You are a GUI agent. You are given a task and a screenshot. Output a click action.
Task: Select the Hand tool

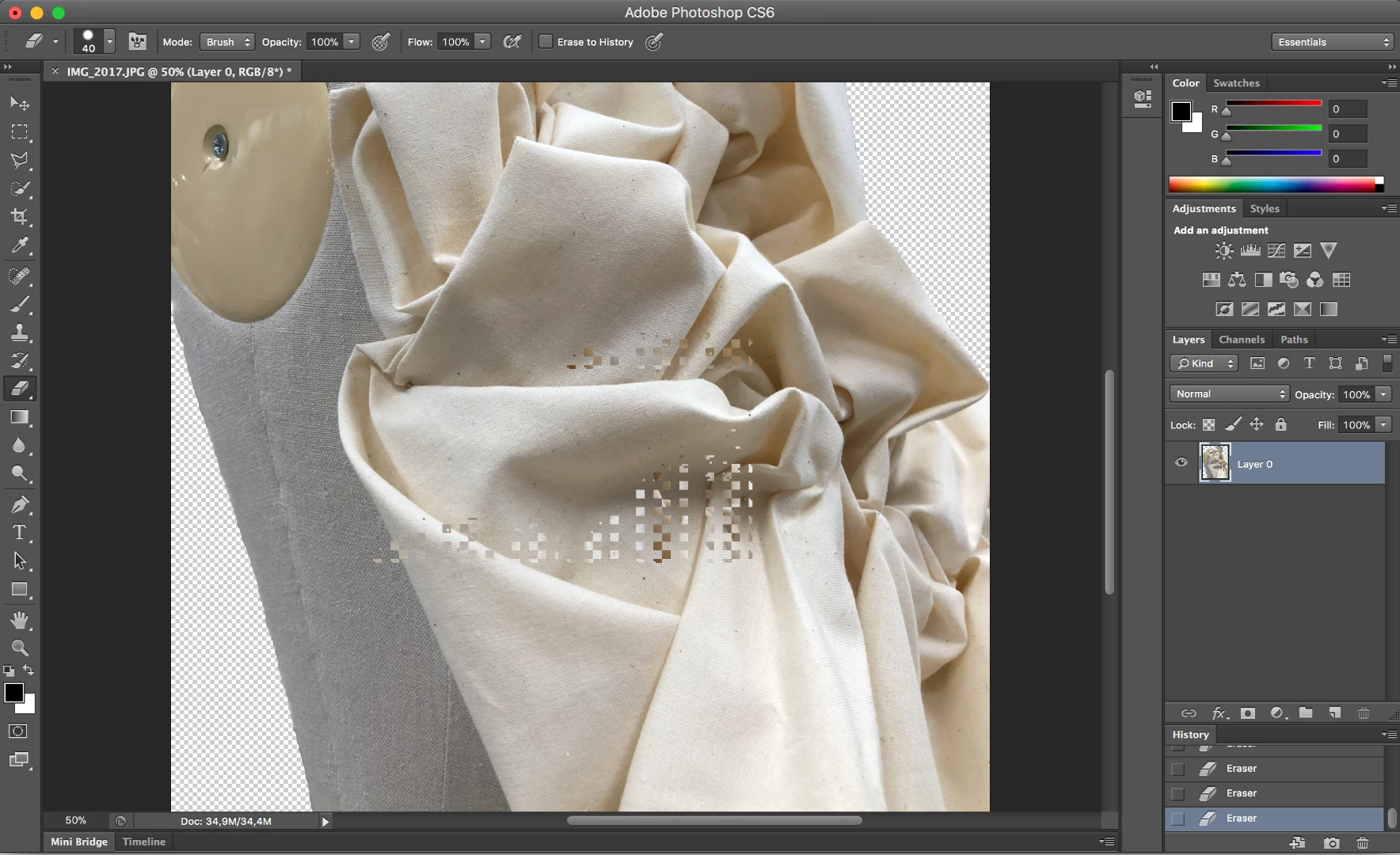click(x=20, y=620)
